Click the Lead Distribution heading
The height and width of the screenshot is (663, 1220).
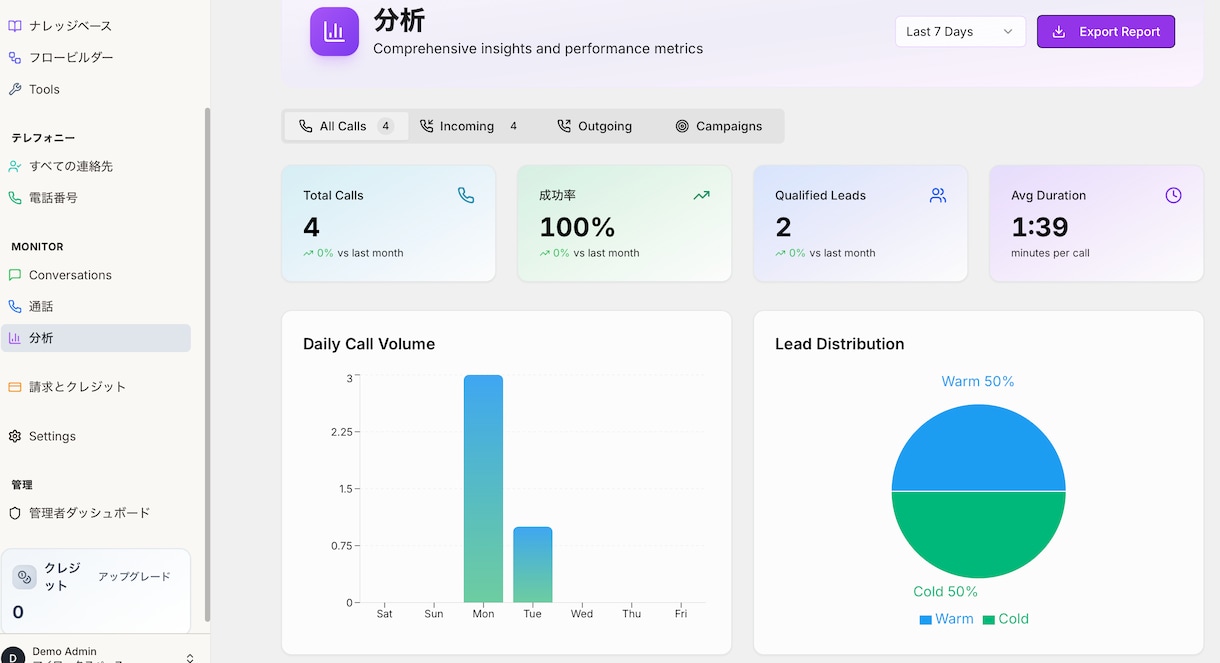(840, 344)
